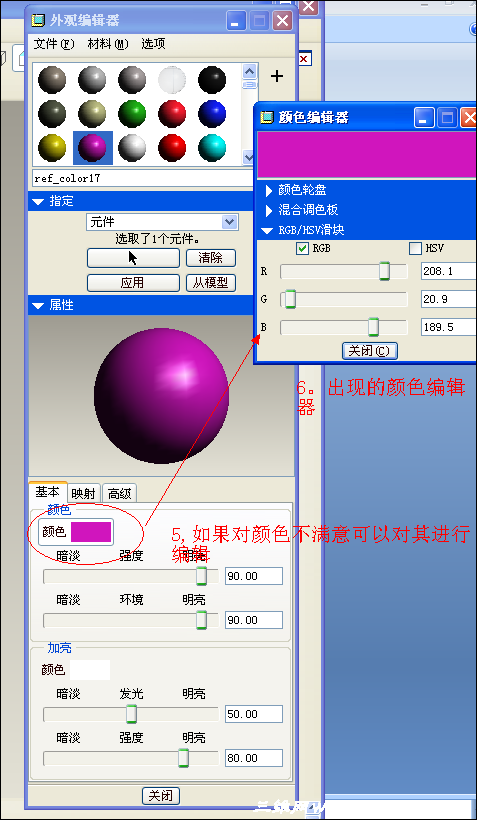
Task: Expand the 混合调色板 section
Action: [269, 210]
